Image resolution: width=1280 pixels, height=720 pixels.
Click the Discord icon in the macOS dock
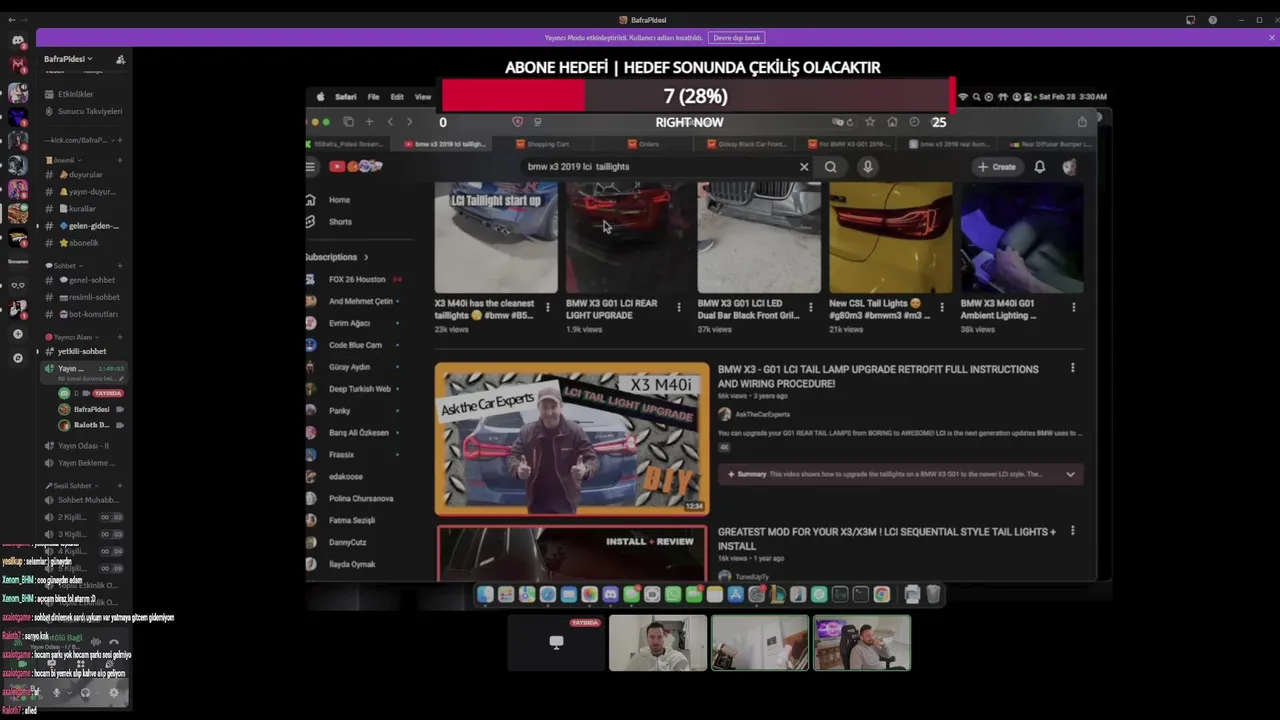(610, 595)
